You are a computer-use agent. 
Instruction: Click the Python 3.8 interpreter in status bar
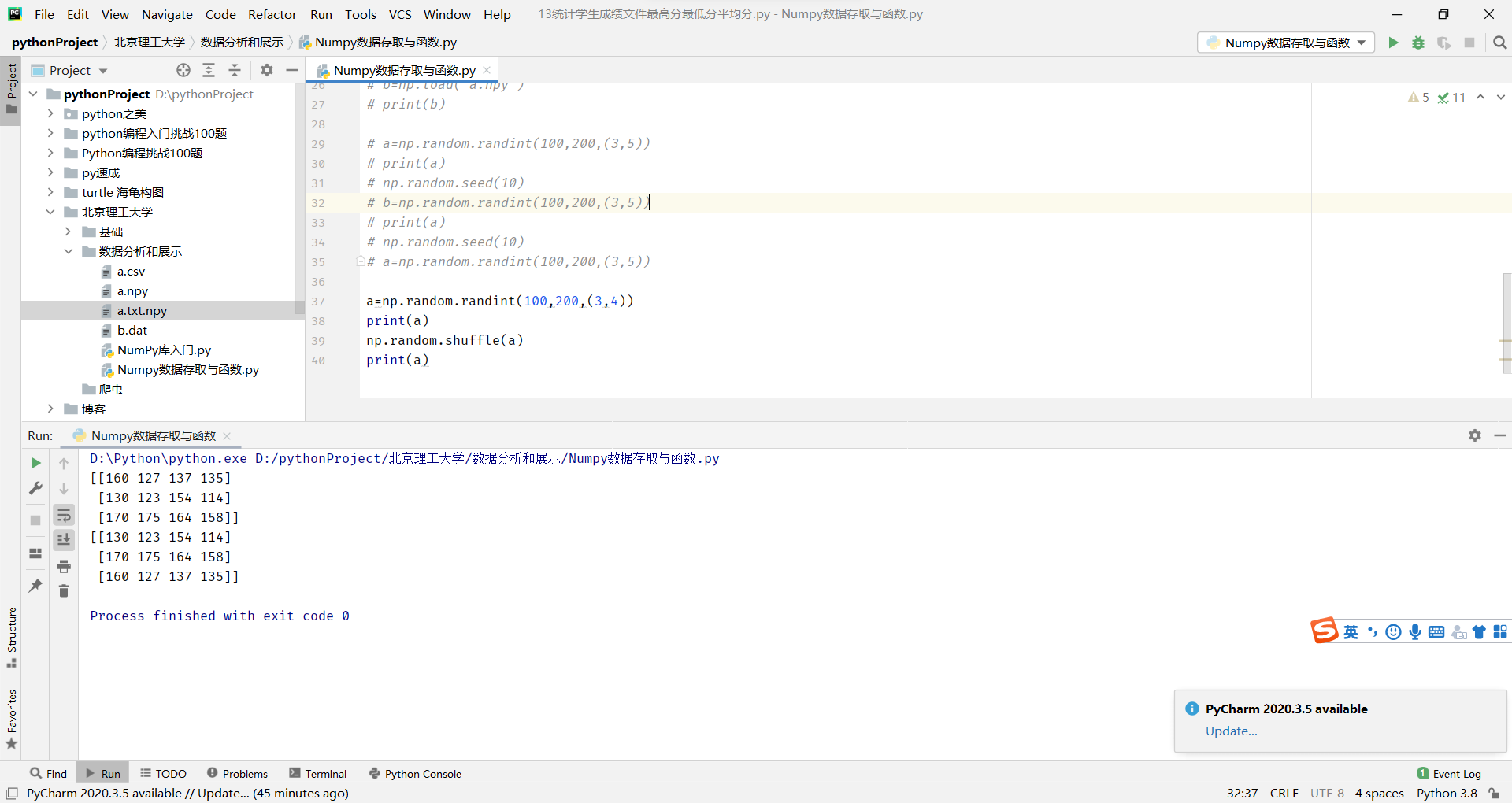[x=1447, y=794]
